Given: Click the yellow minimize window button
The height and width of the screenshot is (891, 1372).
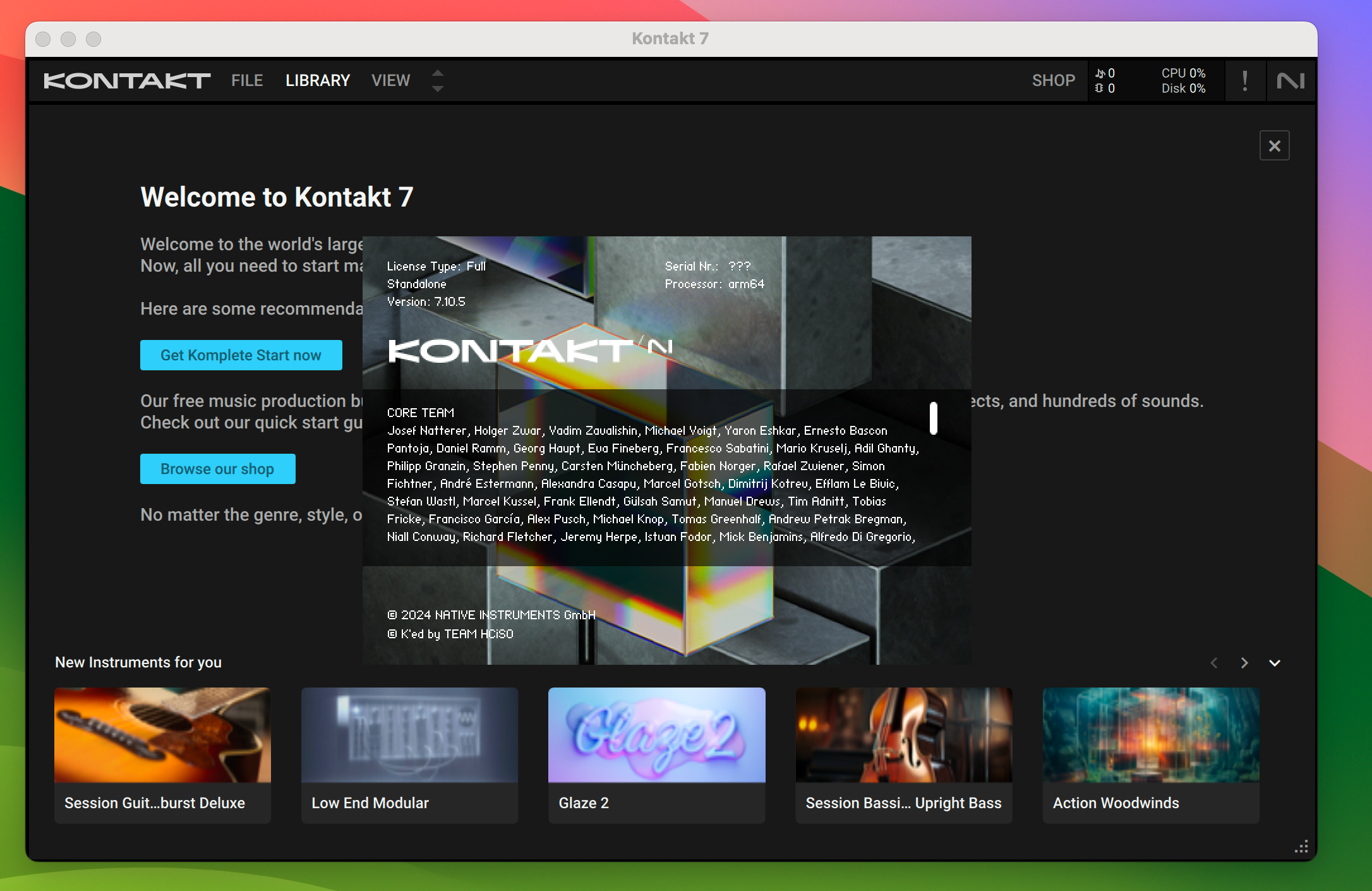Looking at the screenshot, I should click(x=68, y=39).
